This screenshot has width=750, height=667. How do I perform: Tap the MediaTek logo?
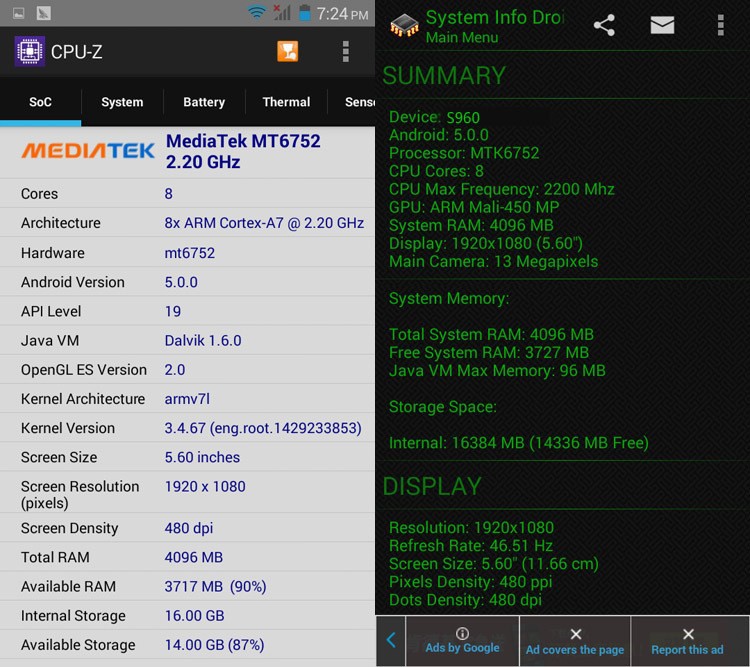88,151
